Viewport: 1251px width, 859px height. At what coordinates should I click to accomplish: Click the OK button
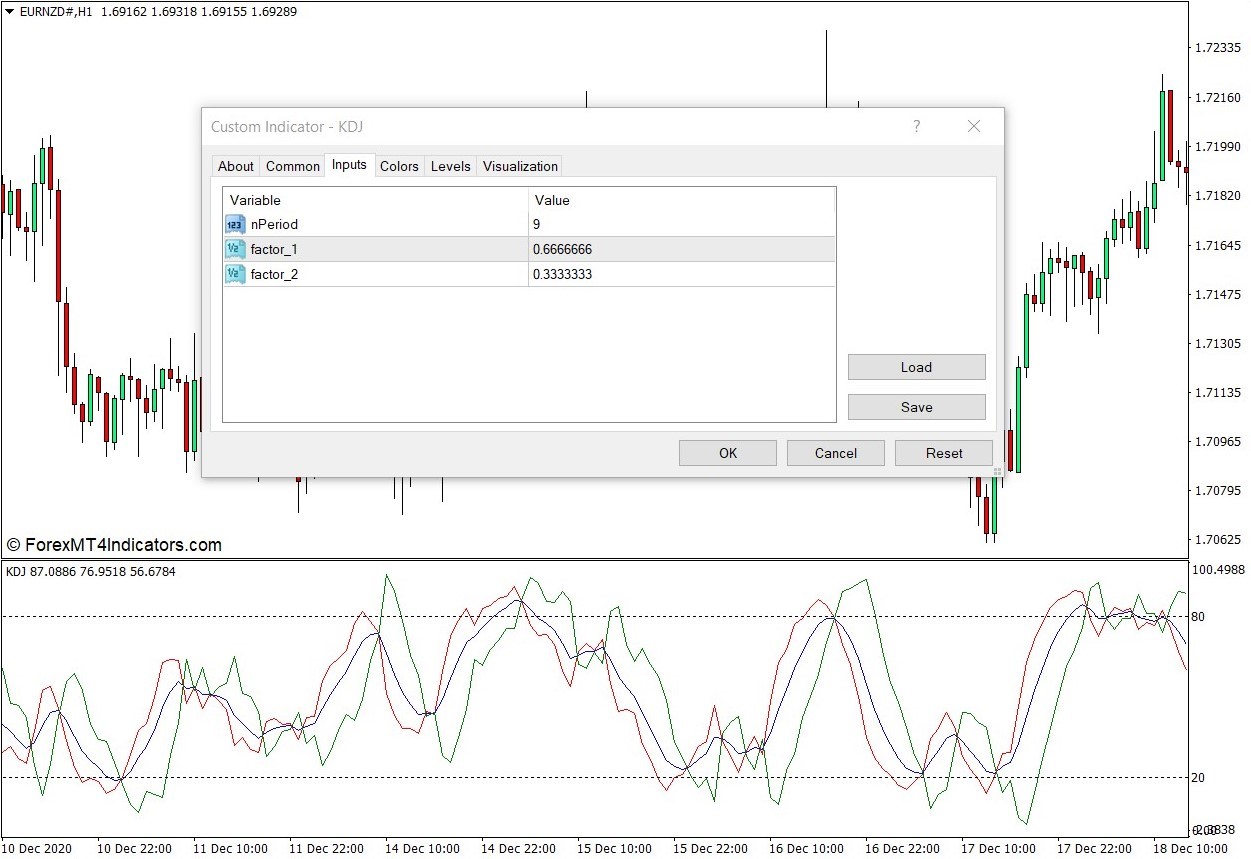tap(728, 453)
